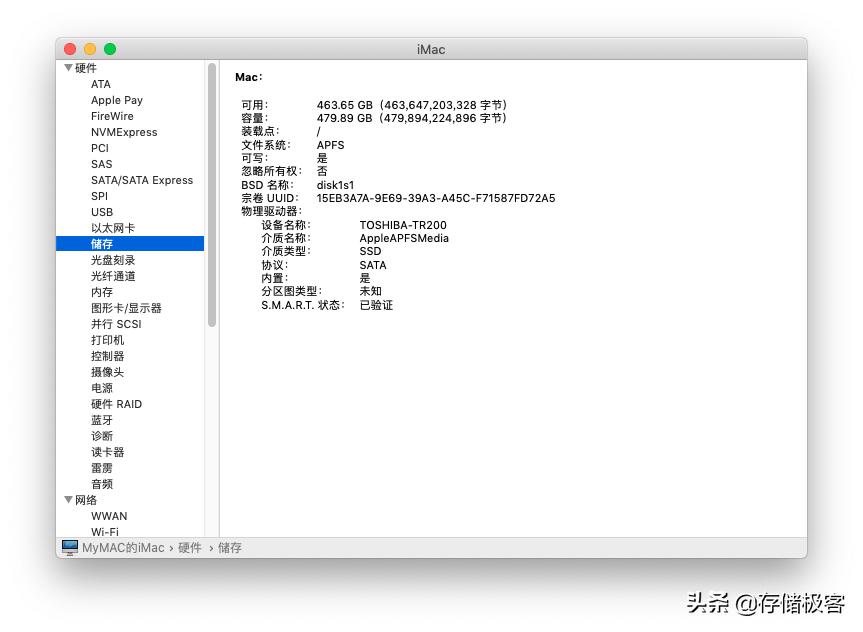Click MyMAC的iMac in the path bar
Image resolution: width=863 pixels, height=632 pixels.
[x=123, y=548]
